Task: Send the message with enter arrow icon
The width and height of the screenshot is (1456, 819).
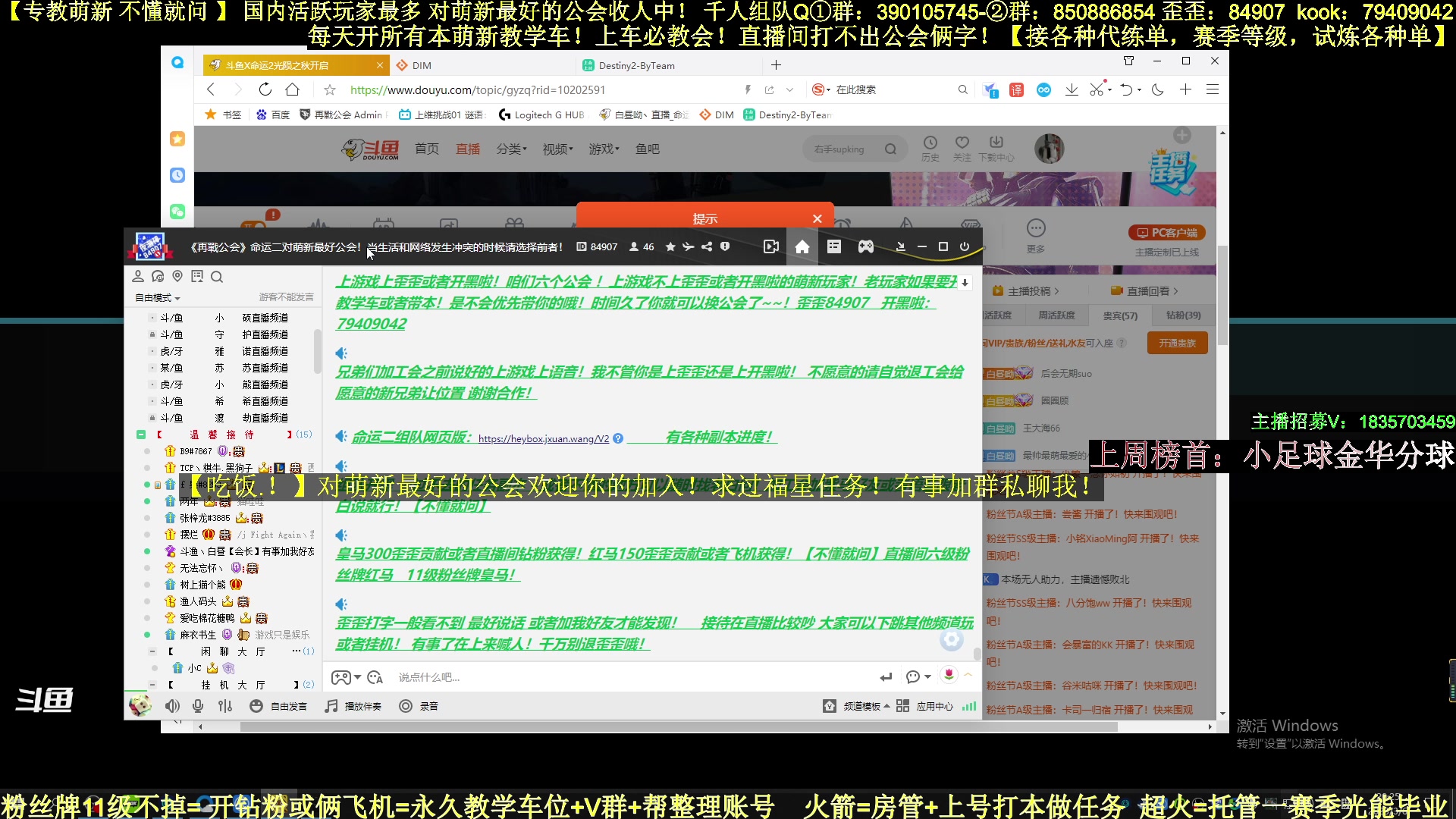Action: [x=886, y=676]
